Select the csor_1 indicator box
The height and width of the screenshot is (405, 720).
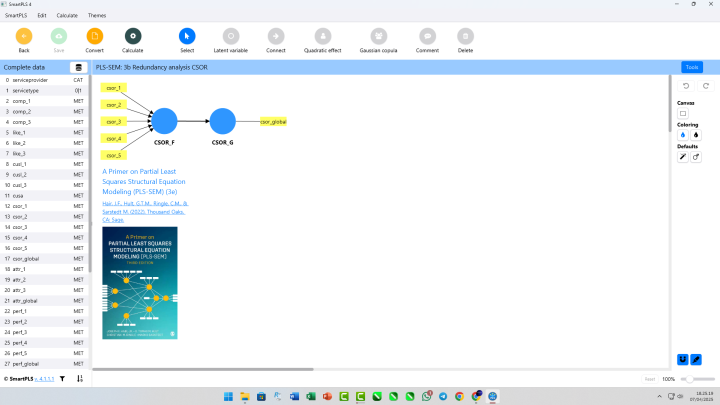coord(113,88)
